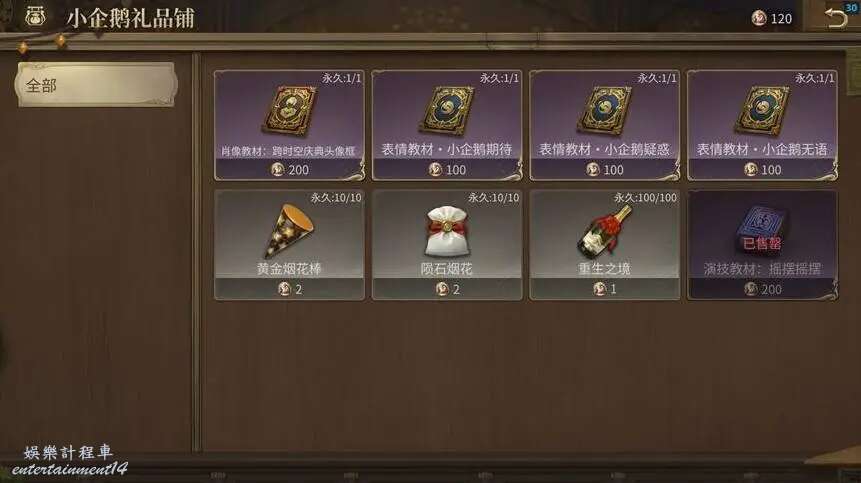Screen dimensions: 861x483
Task: Click the 2 coin price under 黄金烟花棒
Action: [290, 289]
